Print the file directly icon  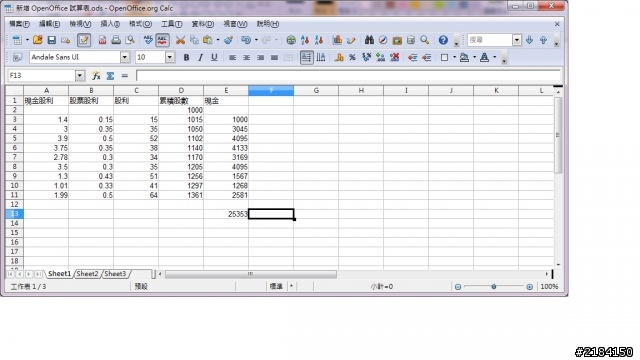pos(116,40)
